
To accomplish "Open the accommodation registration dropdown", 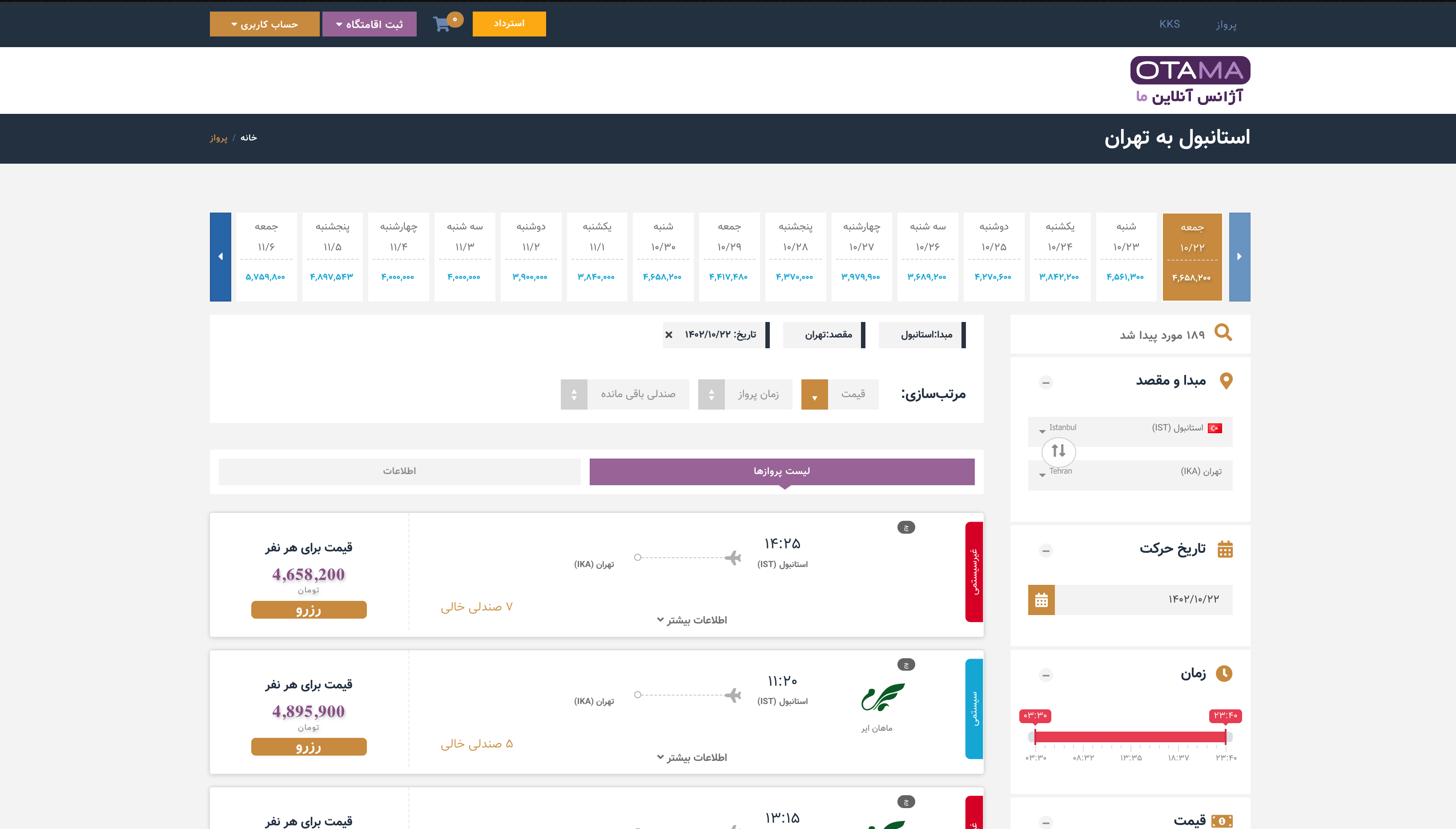I will (x=369, y=24).
